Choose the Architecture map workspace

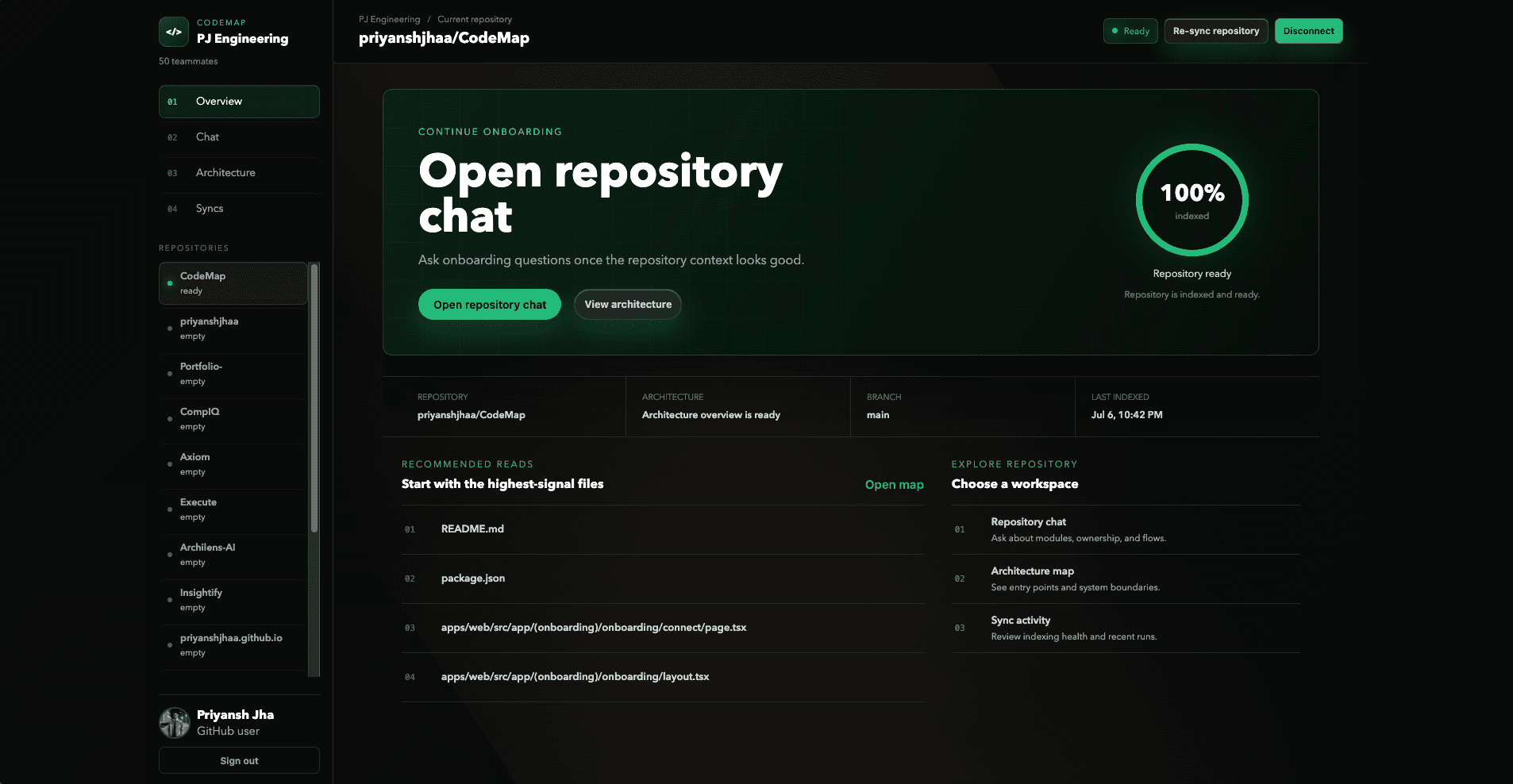point(1126,578)
